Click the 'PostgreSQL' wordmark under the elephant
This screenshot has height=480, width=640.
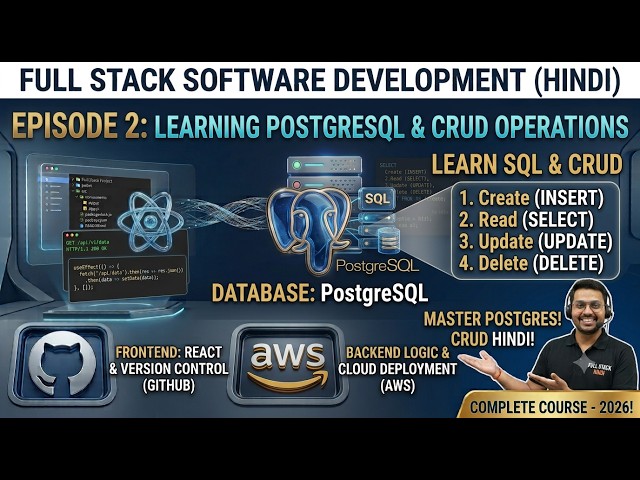(378, 266)
